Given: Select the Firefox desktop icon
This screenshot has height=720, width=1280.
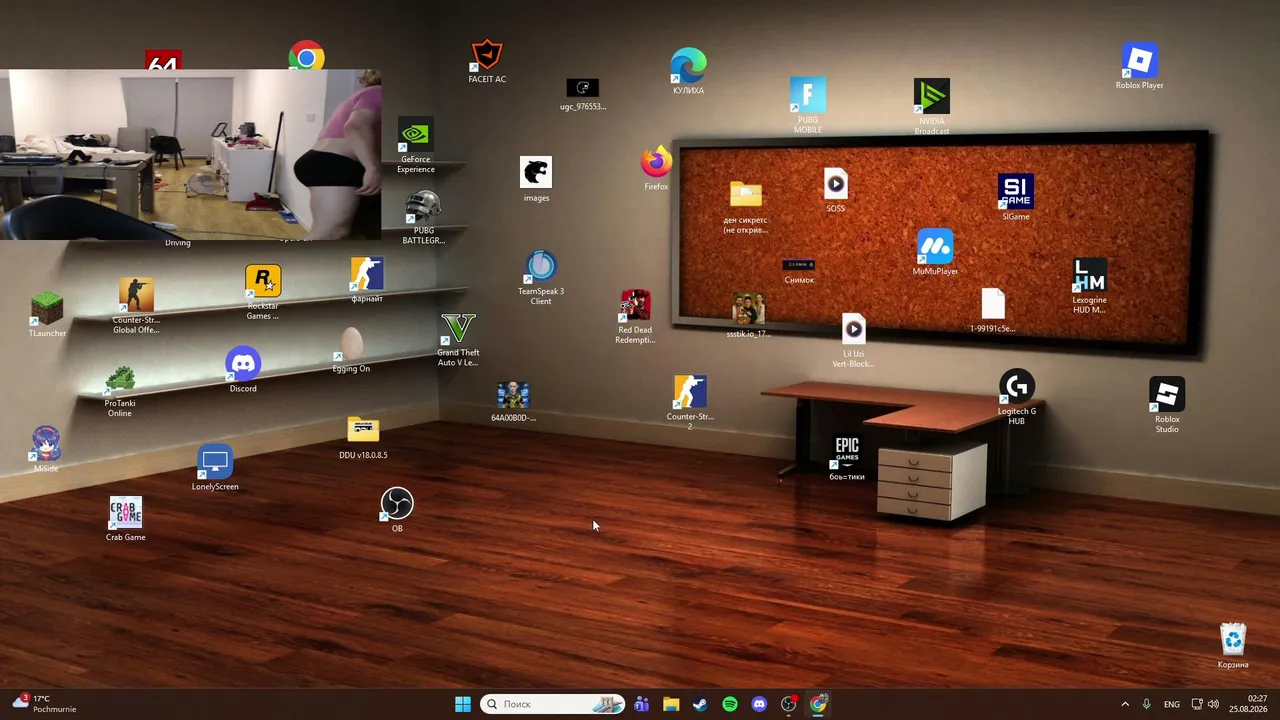Looking at the screenshot, I should pyautogui.click(x=657, y=168).
